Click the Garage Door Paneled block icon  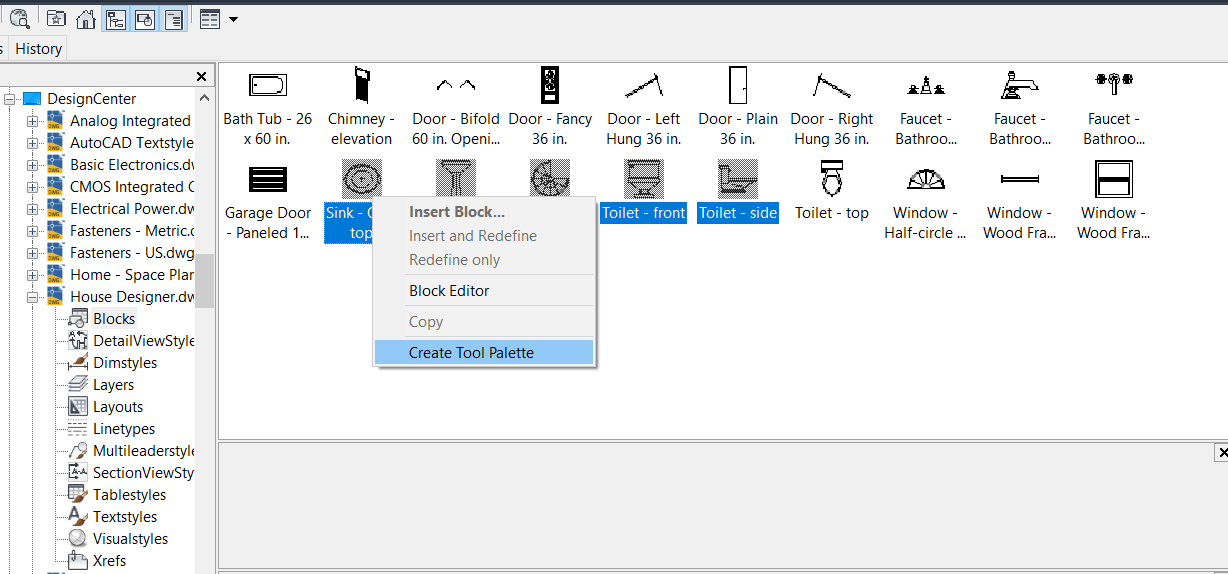[x=268, y=180]
